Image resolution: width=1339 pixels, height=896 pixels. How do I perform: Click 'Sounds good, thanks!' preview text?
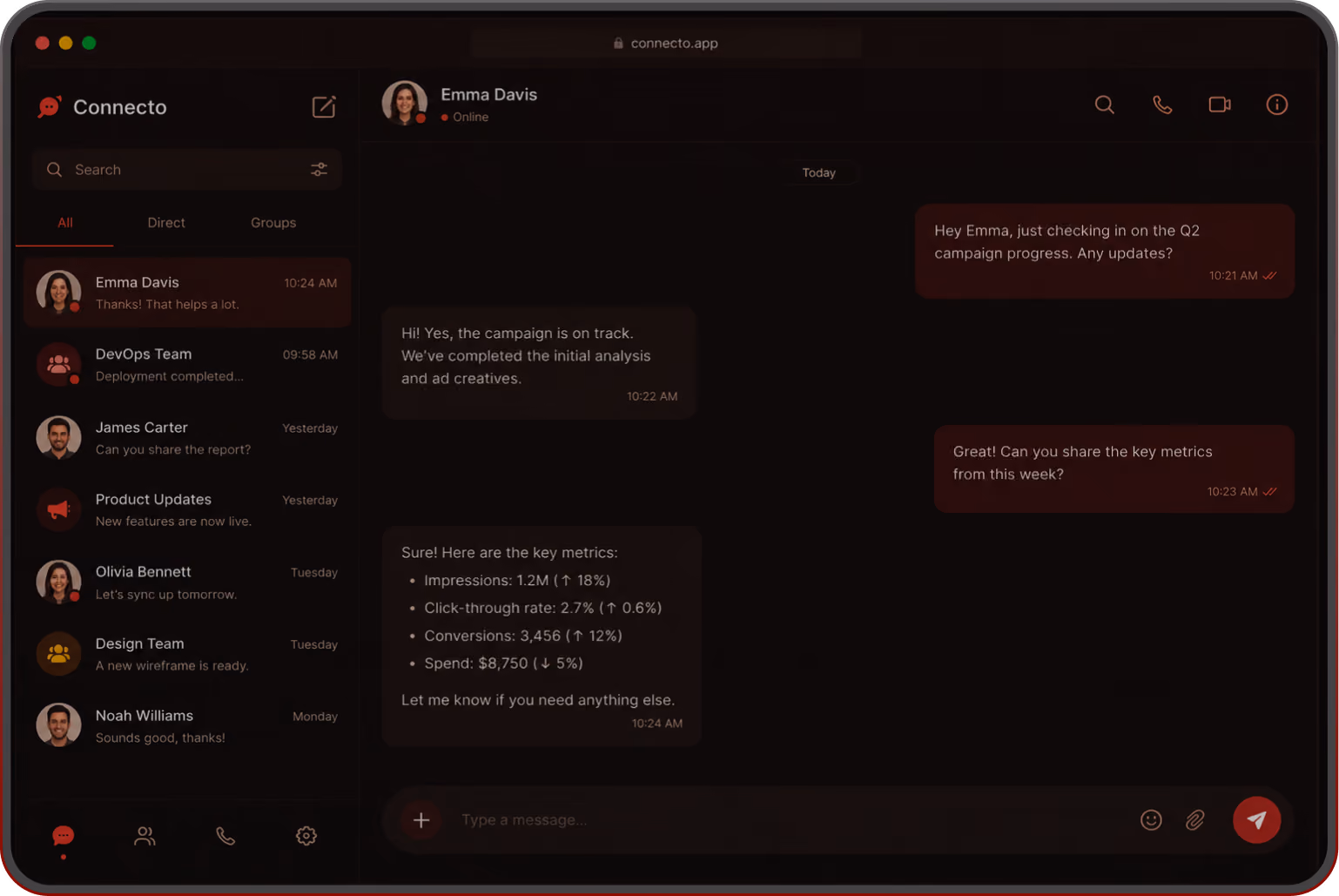(x=160, y=738)
